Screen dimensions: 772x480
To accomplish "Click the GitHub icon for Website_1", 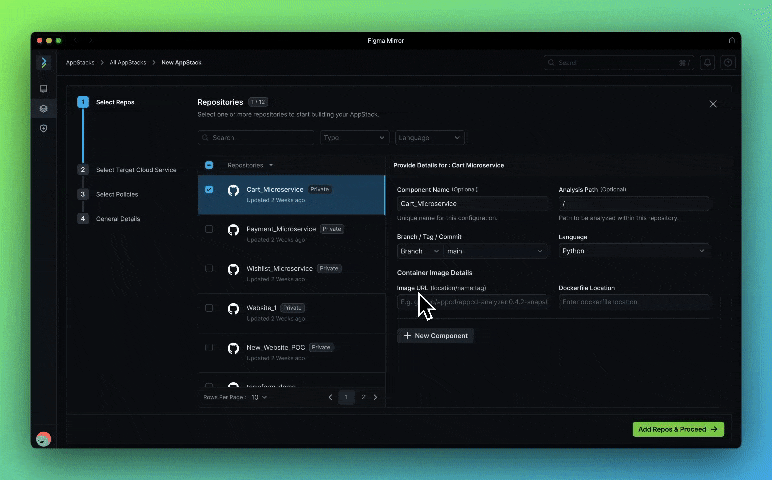I will 233,308.
